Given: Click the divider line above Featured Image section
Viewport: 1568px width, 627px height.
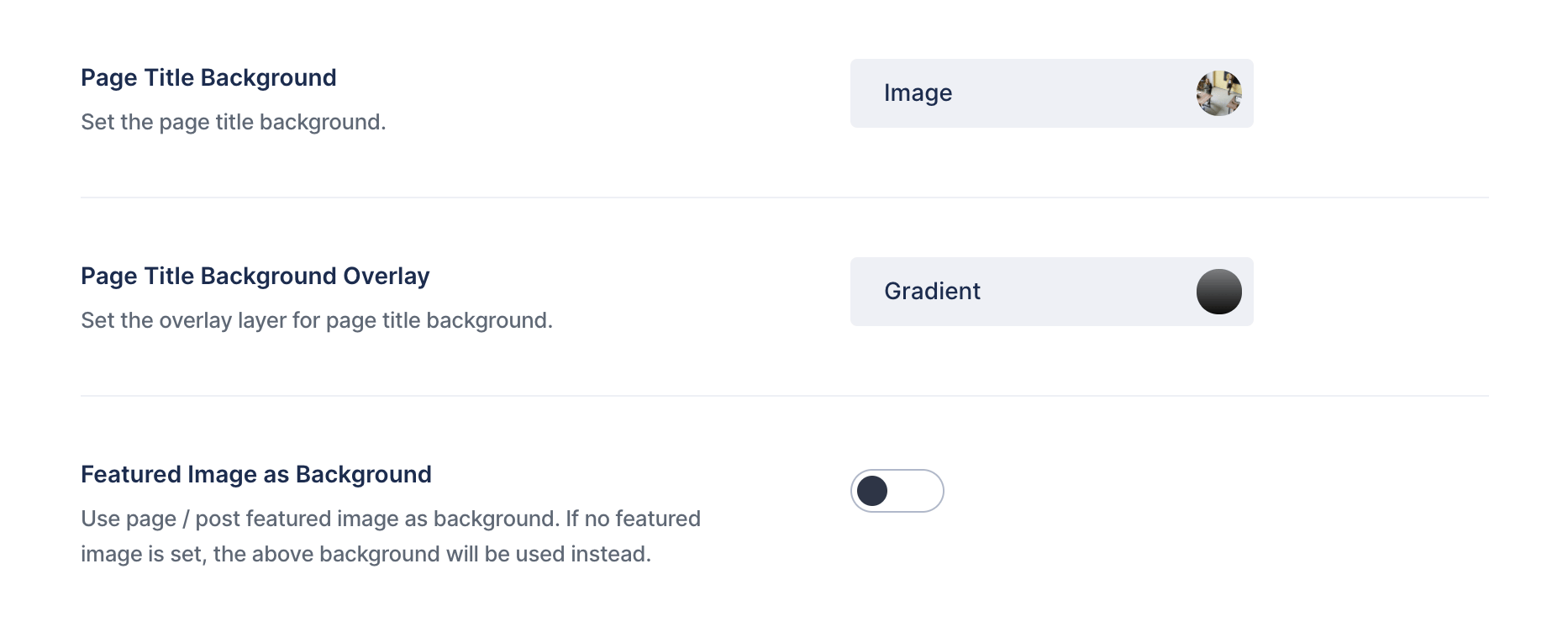Looking at the screenshot, I should [x=784, y=396].
